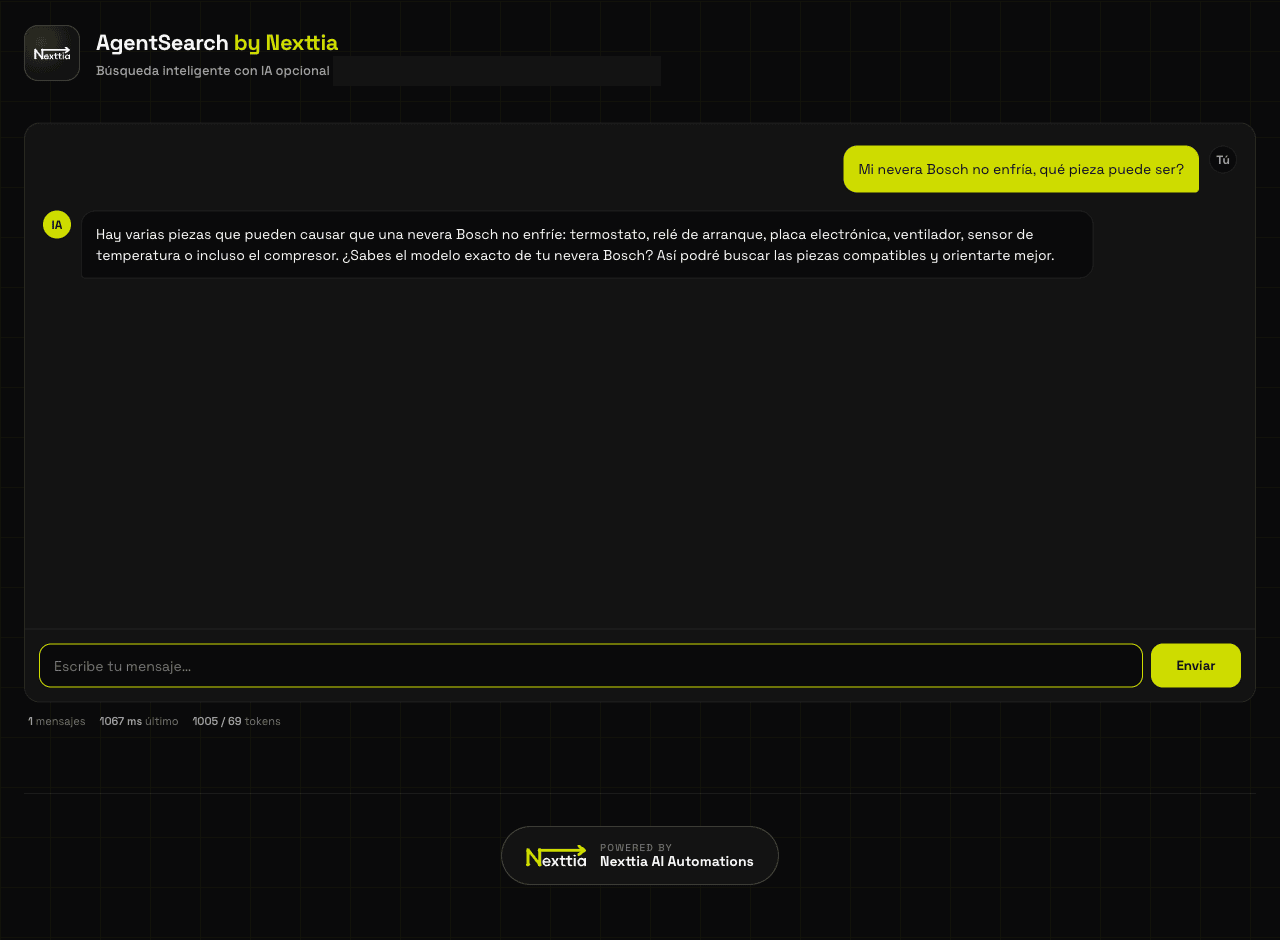Click the Nexttia arrow logo in footer
This screenshot has height=940, width=1280.
tap(556, 856)
